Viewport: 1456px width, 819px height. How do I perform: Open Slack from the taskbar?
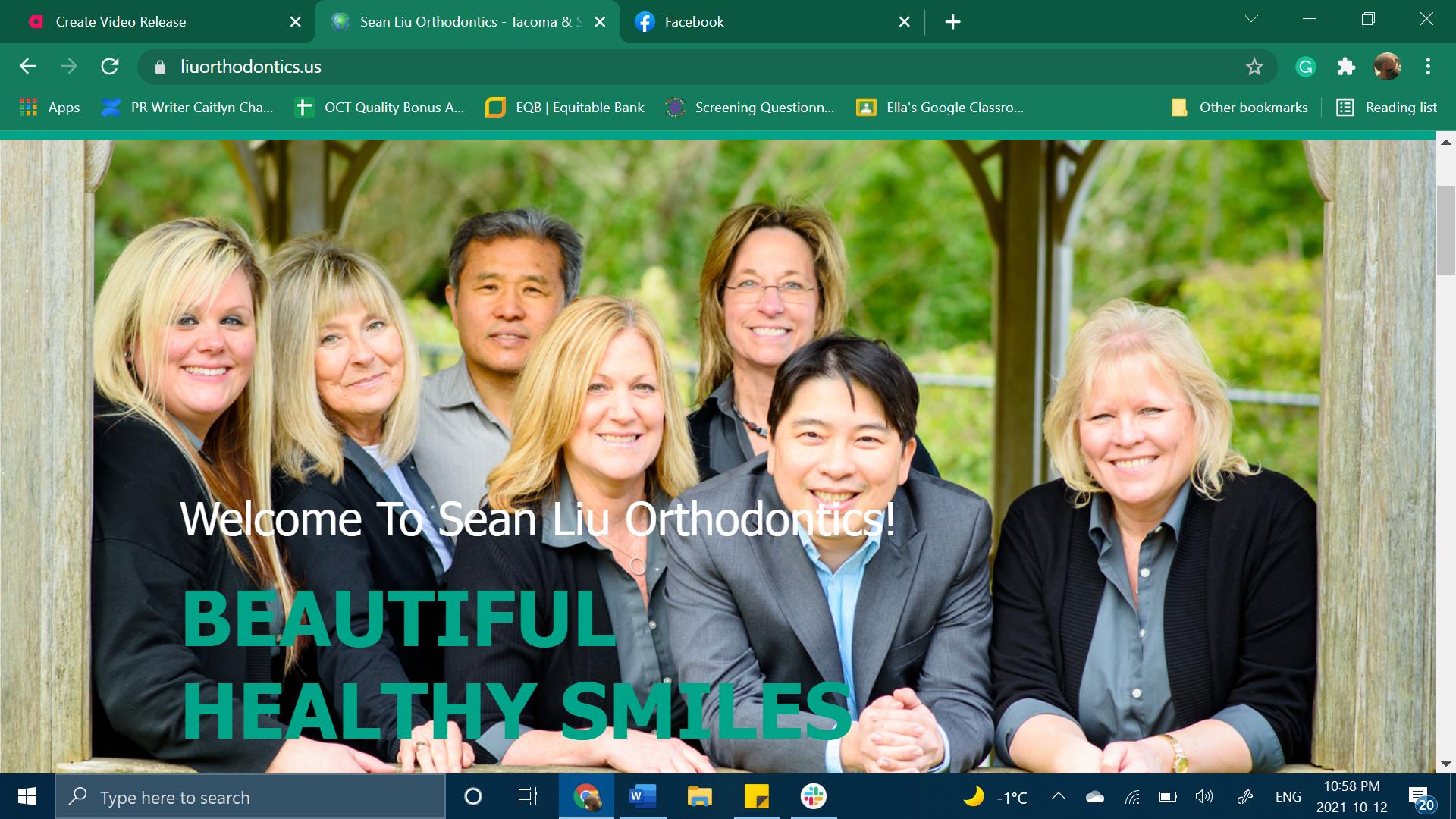tap(813, 796)
